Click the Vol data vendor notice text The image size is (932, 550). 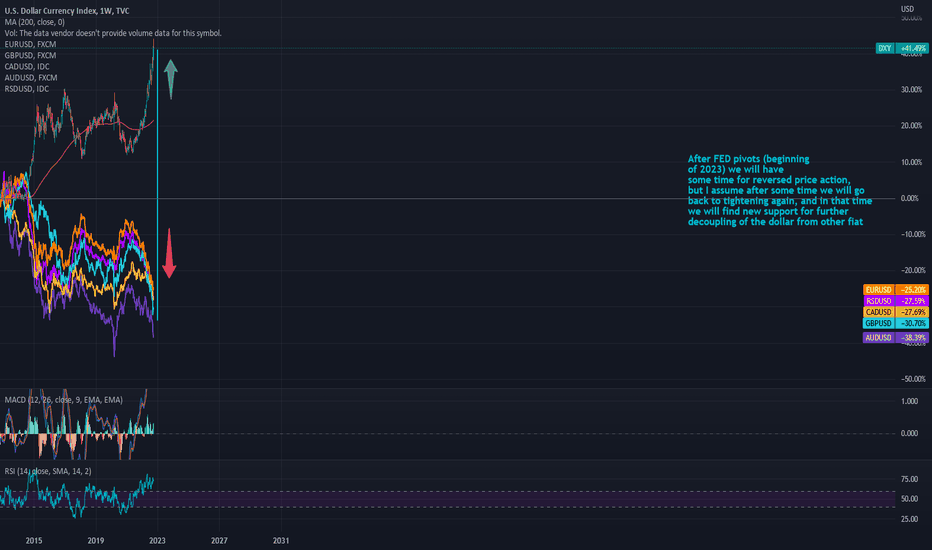pos(113,33)
